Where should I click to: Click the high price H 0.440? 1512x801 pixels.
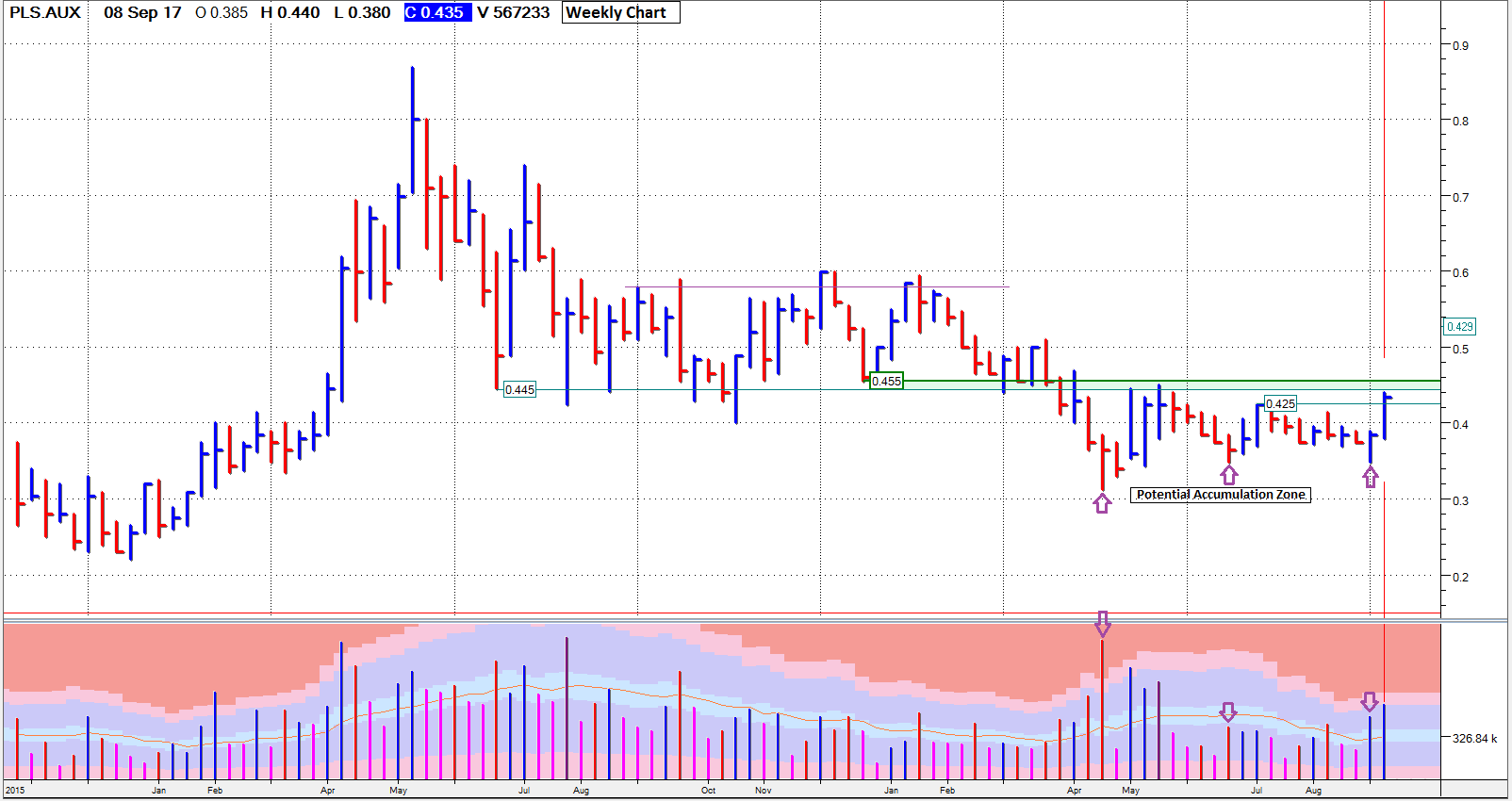coord(290,12)
